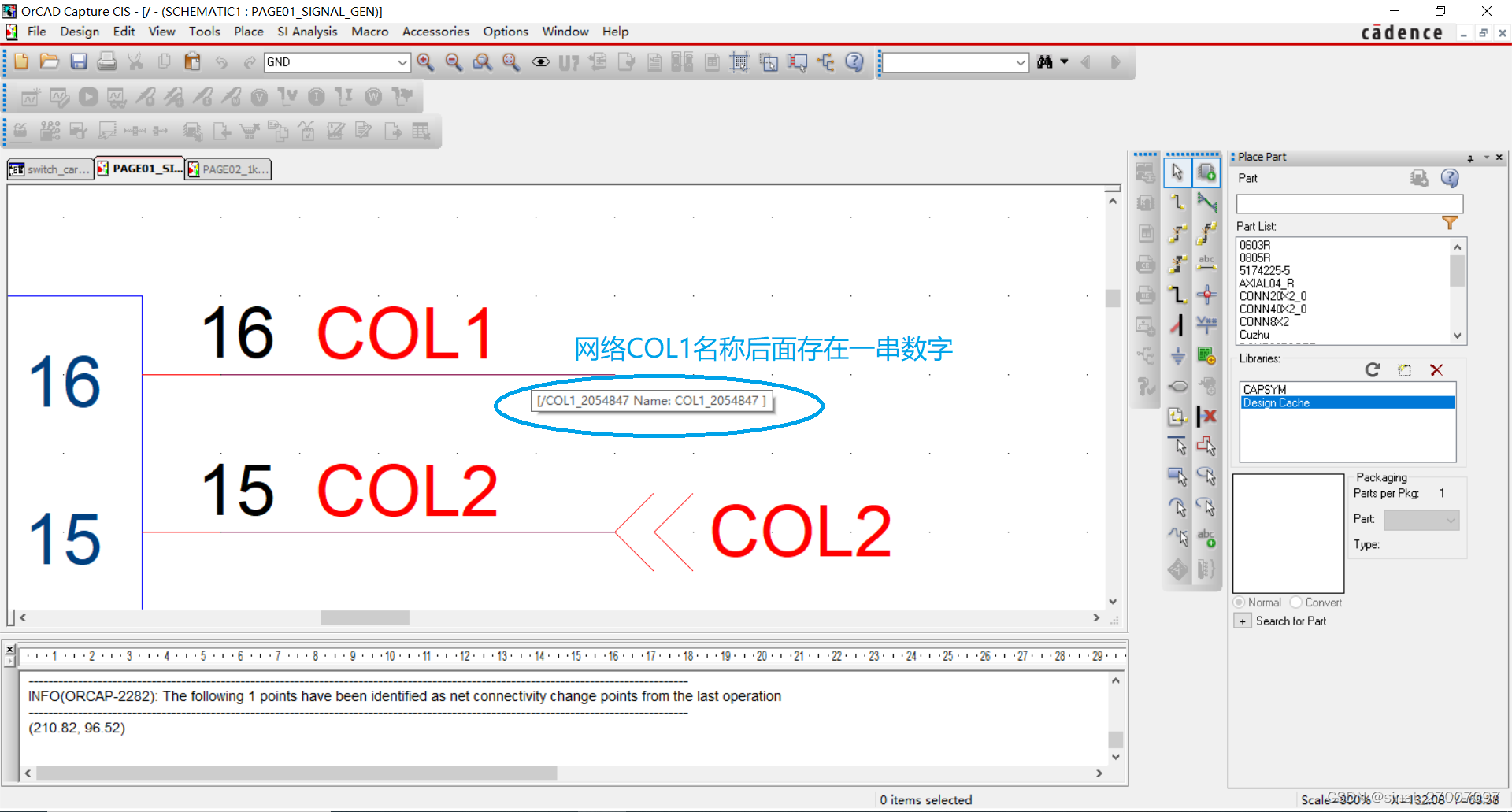
Task: Open Place Part help with question mark button
Action: [x=1450, y=178]
